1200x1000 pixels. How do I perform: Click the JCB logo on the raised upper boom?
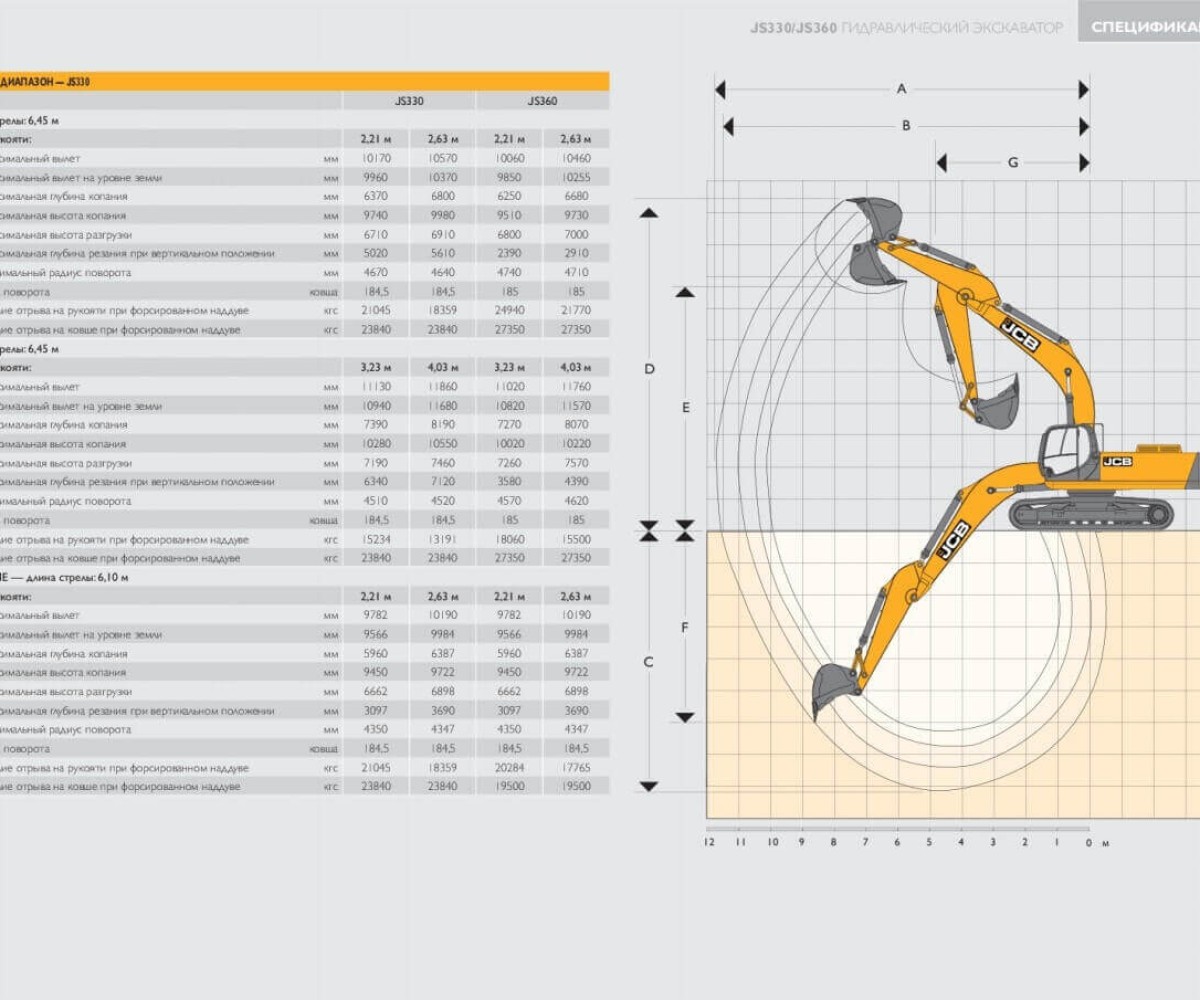[1021, 335]
